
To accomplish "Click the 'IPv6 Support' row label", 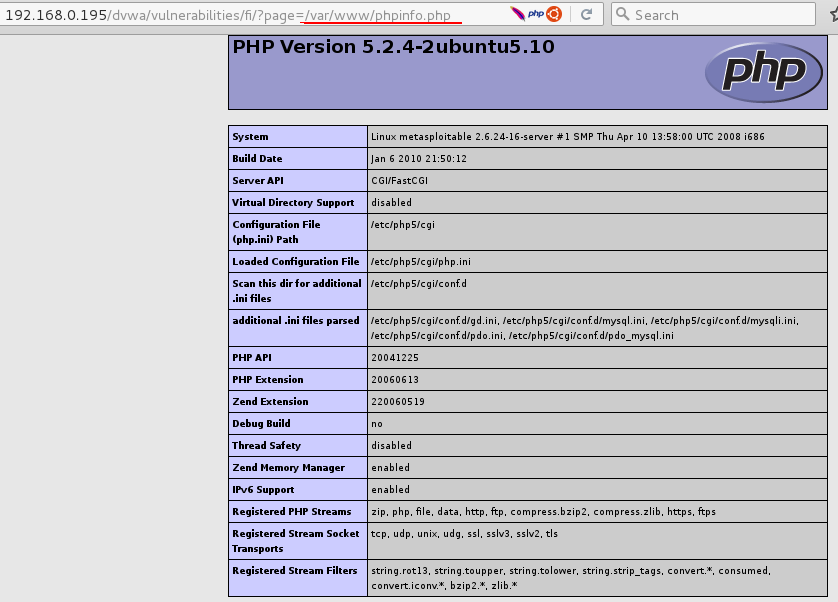I will click(263, 489).
